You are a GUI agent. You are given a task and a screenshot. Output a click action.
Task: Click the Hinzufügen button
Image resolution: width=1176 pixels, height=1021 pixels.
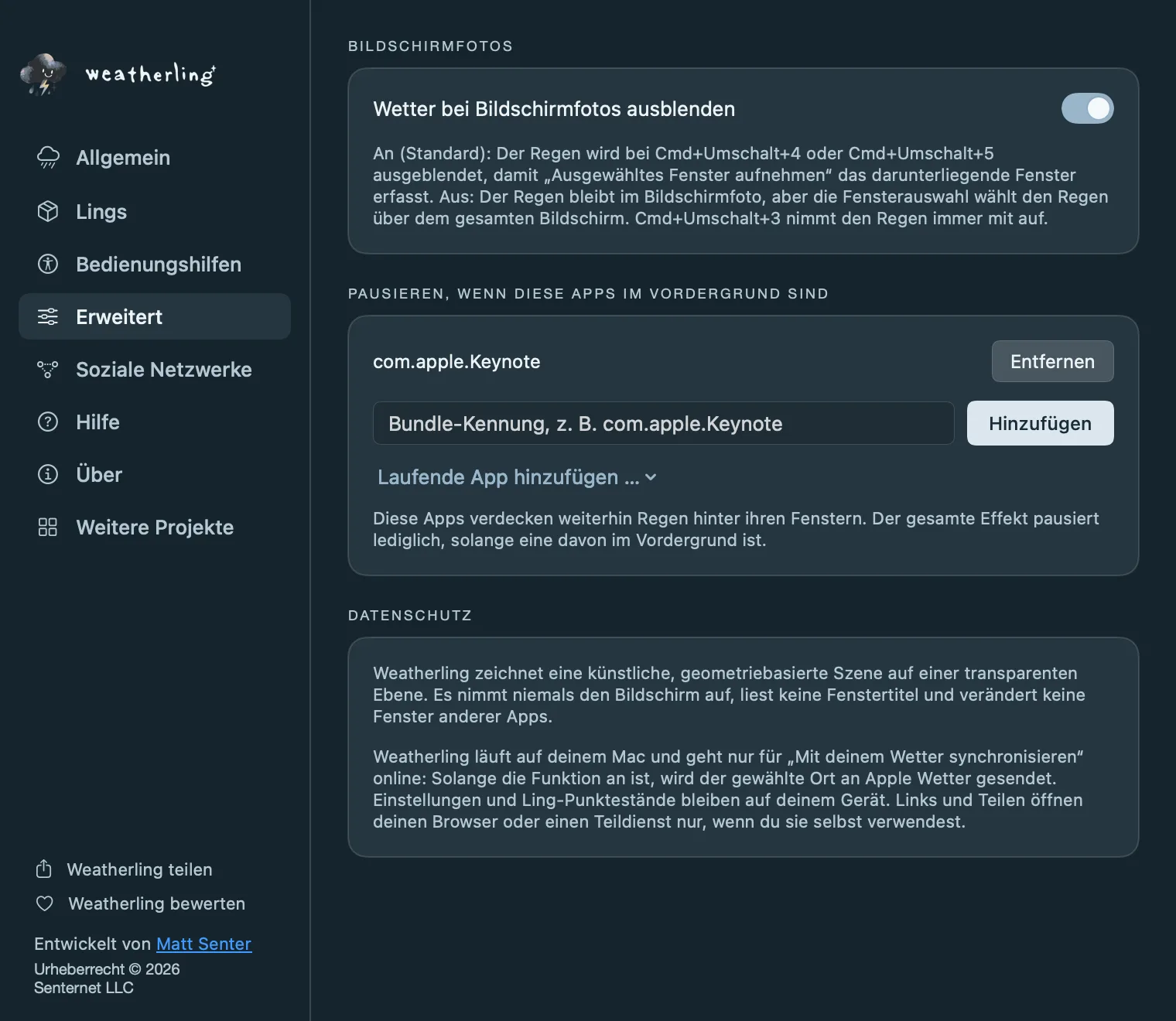1040,423
